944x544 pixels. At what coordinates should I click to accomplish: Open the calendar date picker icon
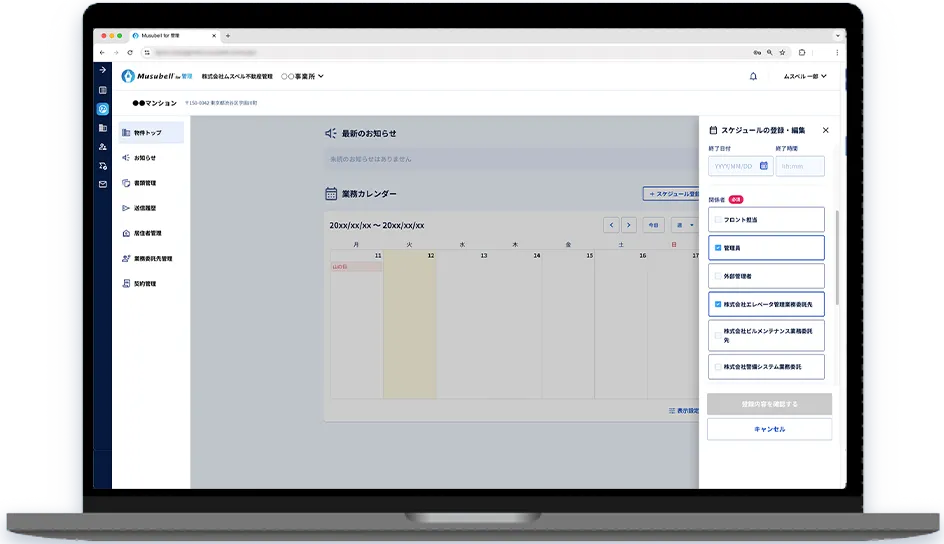[763, 165]
